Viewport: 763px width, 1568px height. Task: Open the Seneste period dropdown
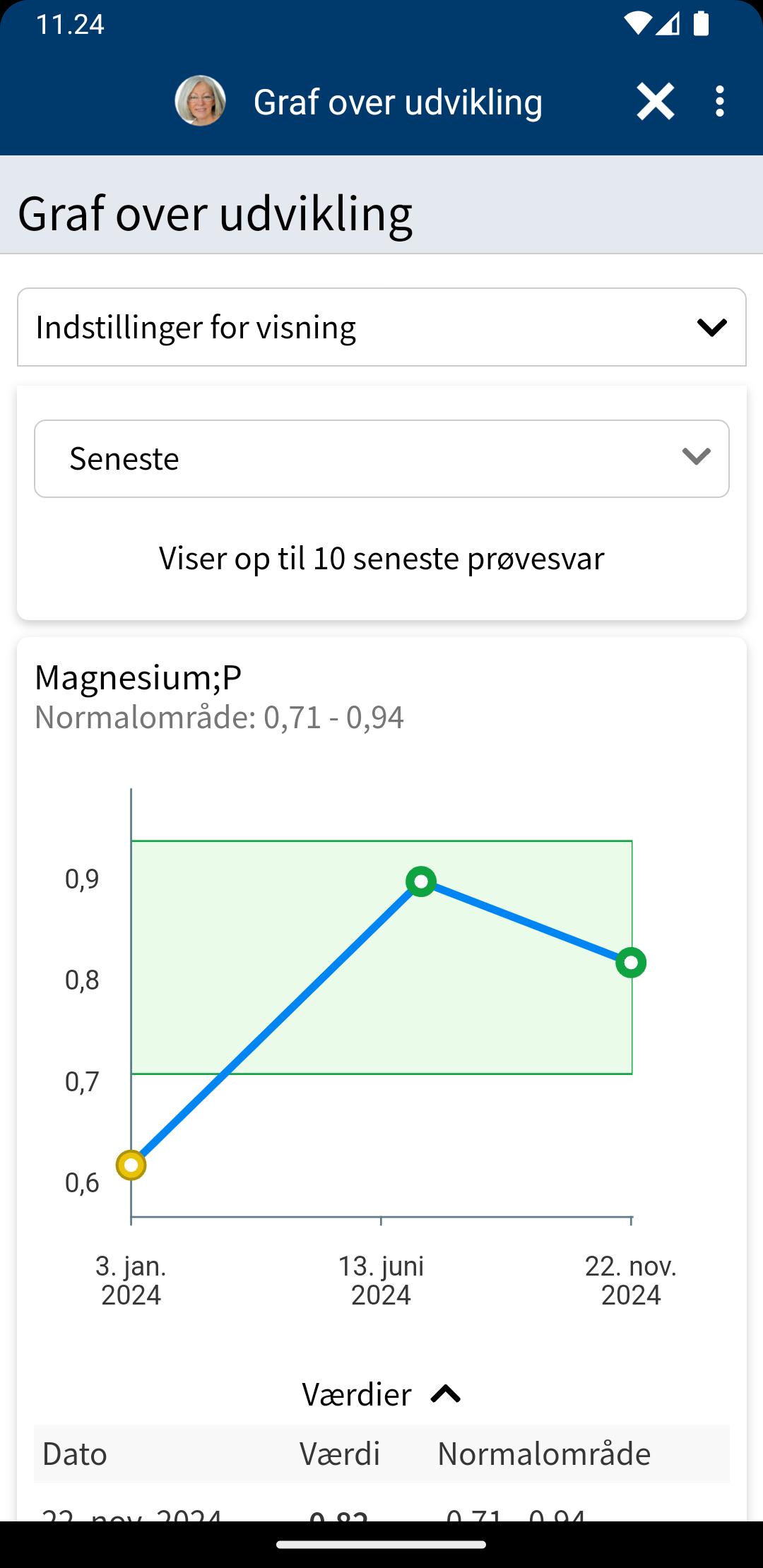tap(381, 459)
